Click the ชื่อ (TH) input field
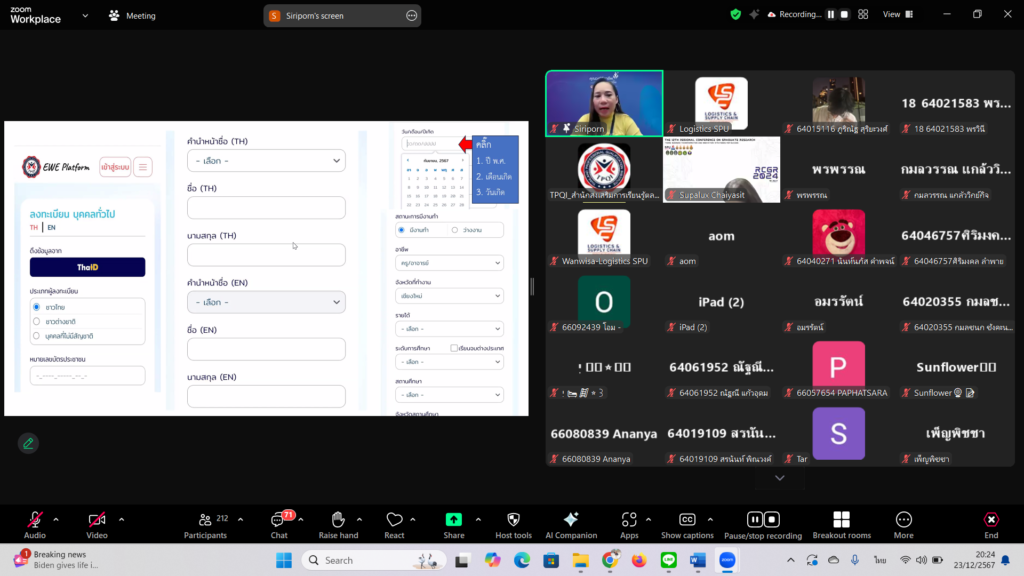 pyautogui.click(x=266, y=208)
